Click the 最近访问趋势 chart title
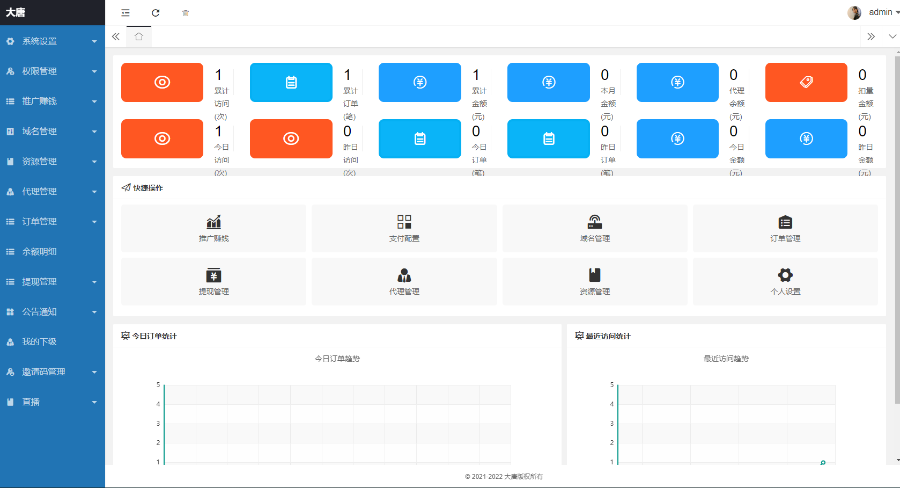Viewport: 900px width, 488px height. tap(726, 358)
